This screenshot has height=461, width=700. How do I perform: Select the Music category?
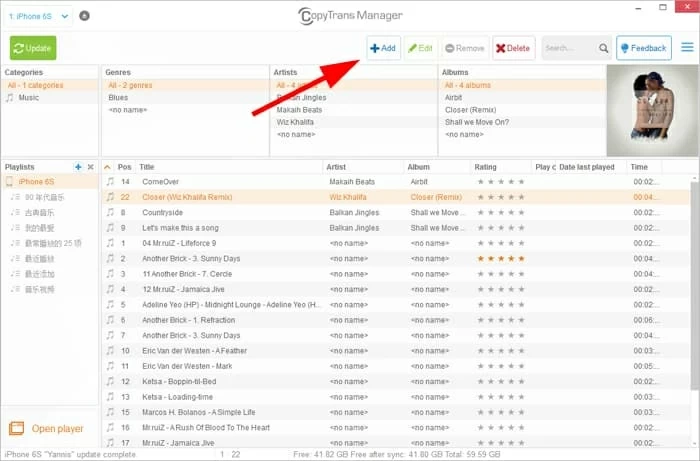pyautogui.click(x=28, y=98)
